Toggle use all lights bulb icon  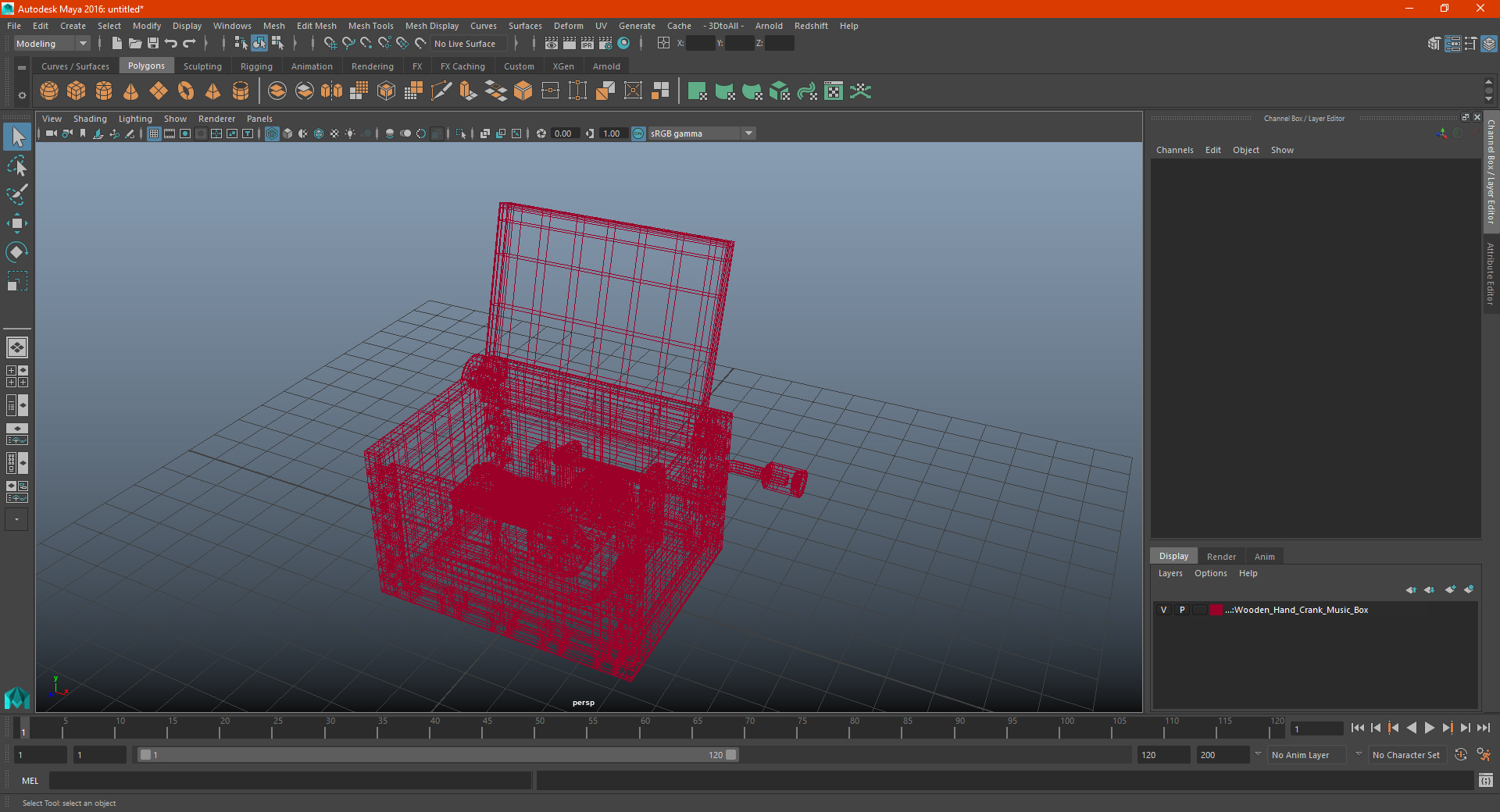tap(350, 134)
